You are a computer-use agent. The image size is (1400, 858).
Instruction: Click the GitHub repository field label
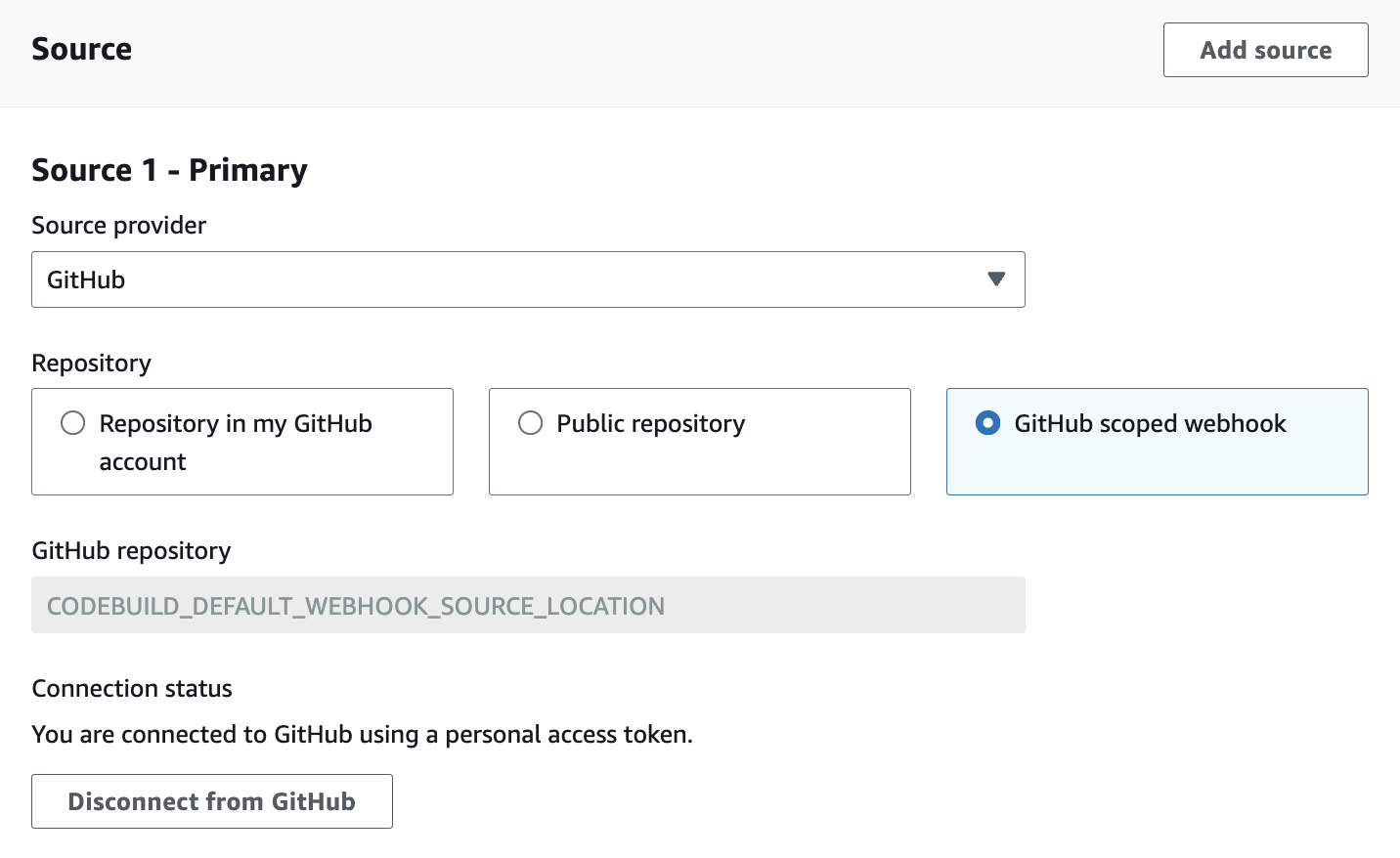(x=131, y=550)
